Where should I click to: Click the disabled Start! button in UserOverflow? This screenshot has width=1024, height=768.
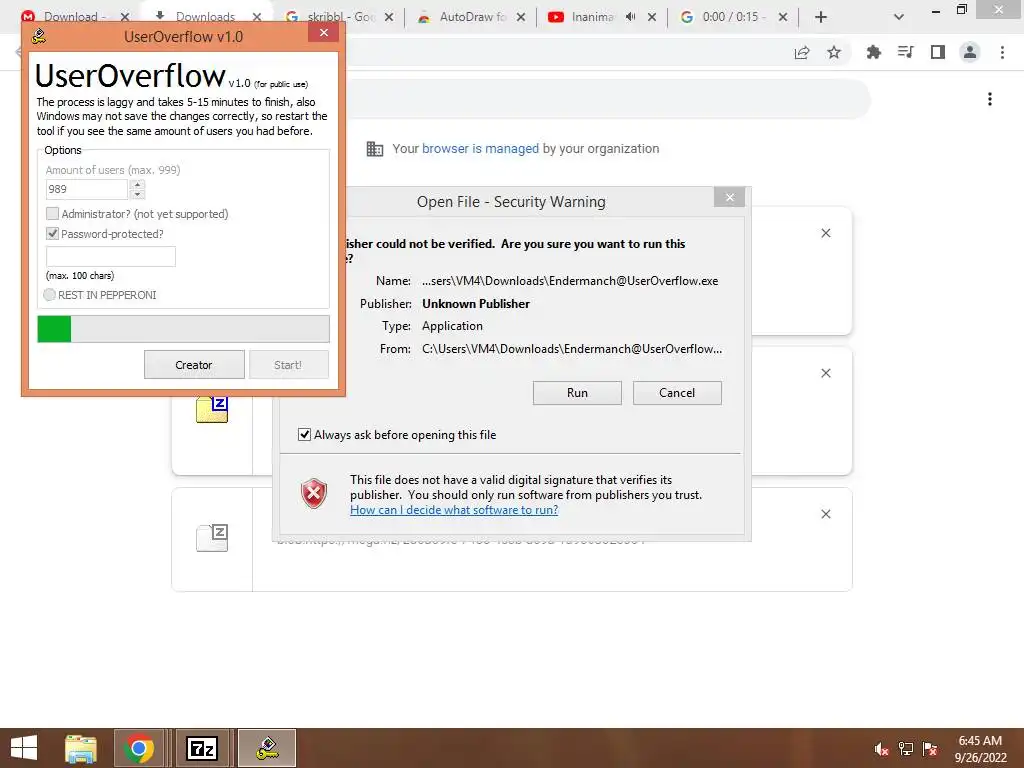[288, 364]
